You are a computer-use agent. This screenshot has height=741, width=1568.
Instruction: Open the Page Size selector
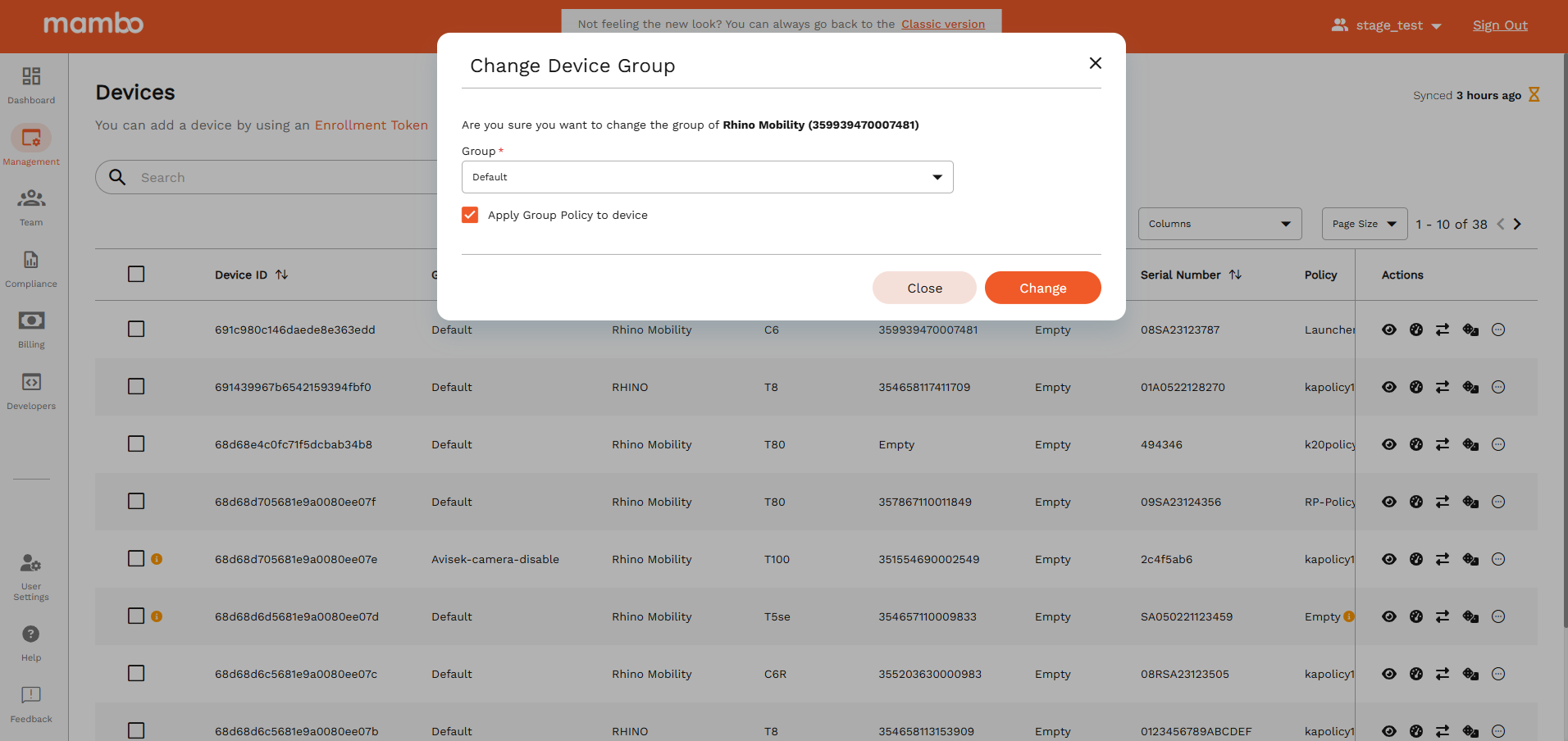coord(1363,223)
